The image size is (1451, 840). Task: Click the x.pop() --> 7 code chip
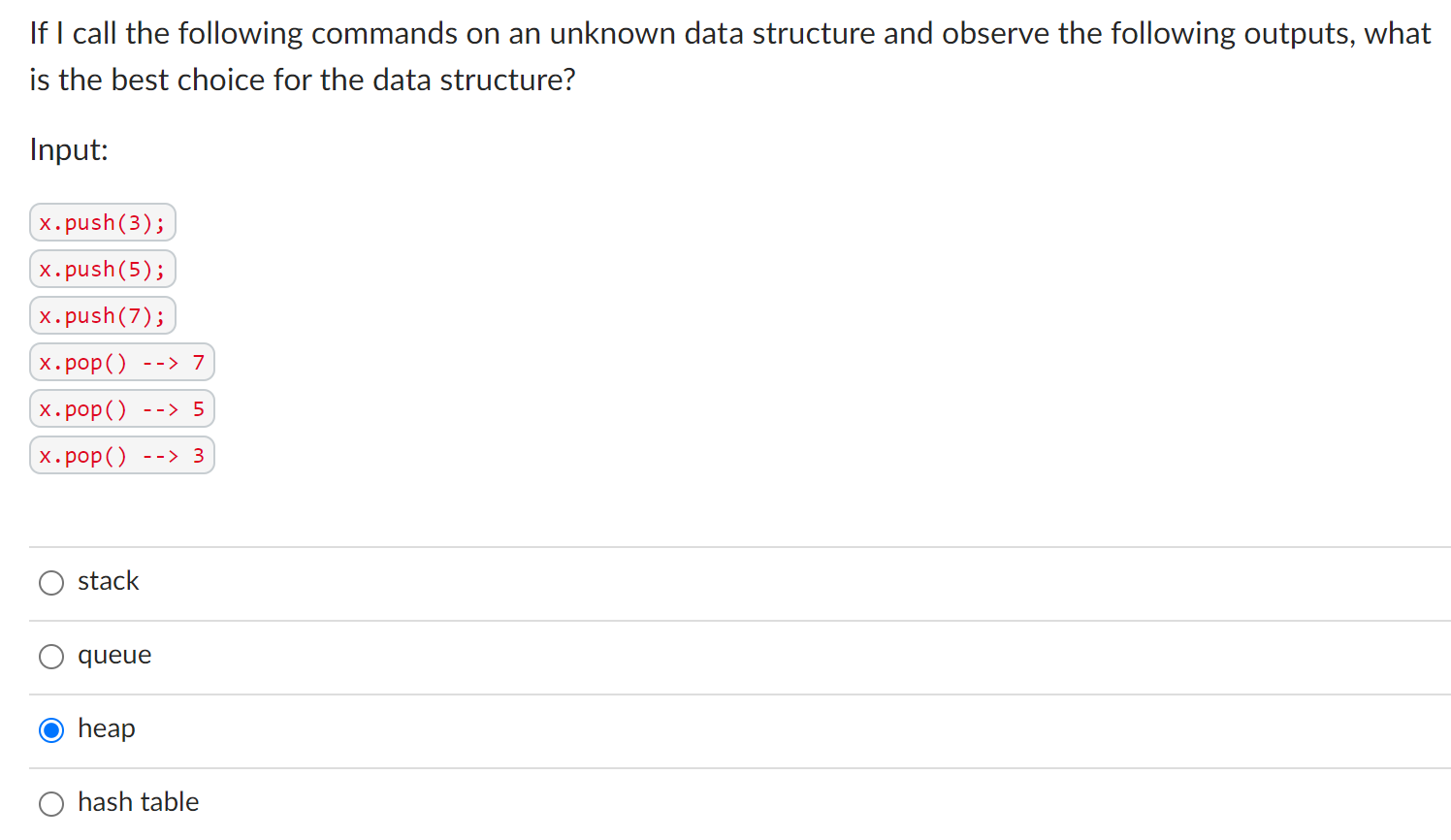pyautogui.click(x=121, y=362)
